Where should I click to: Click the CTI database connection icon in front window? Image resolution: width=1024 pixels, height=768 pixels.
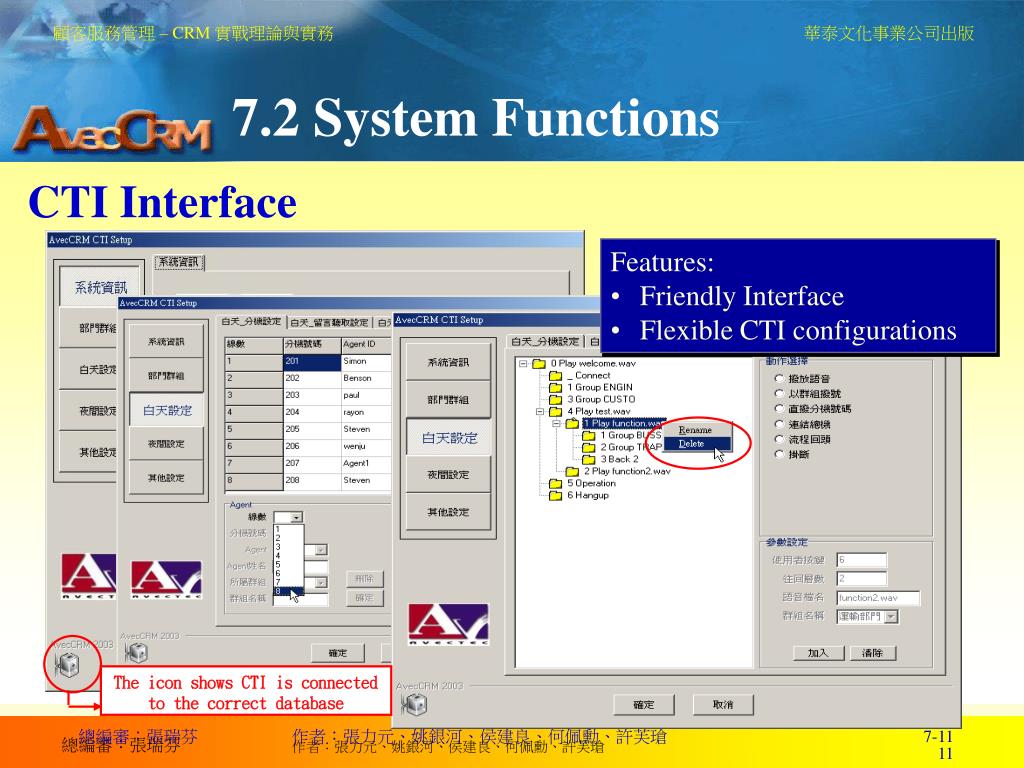pos(414,704)
